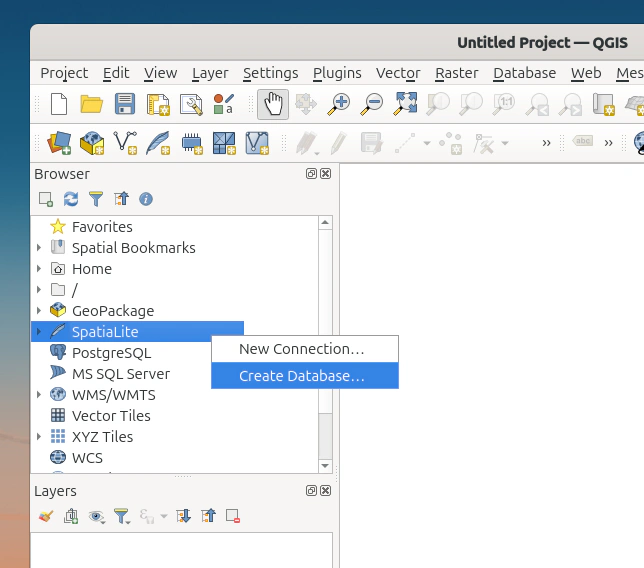Screen dimensions: 644x568
Task: Click the New Project icon
Action: (x=59, y=103)
